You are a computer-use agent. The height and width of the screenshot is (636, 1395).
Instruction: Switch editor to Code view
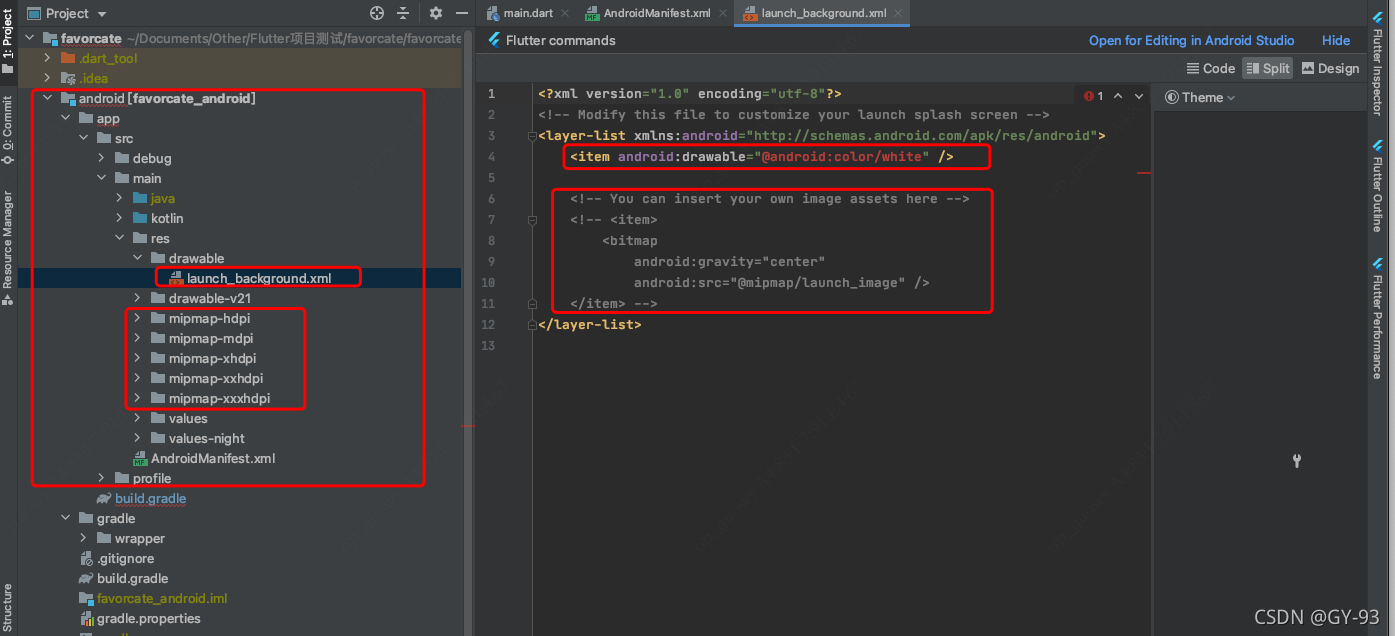[x=1211, y=68]
